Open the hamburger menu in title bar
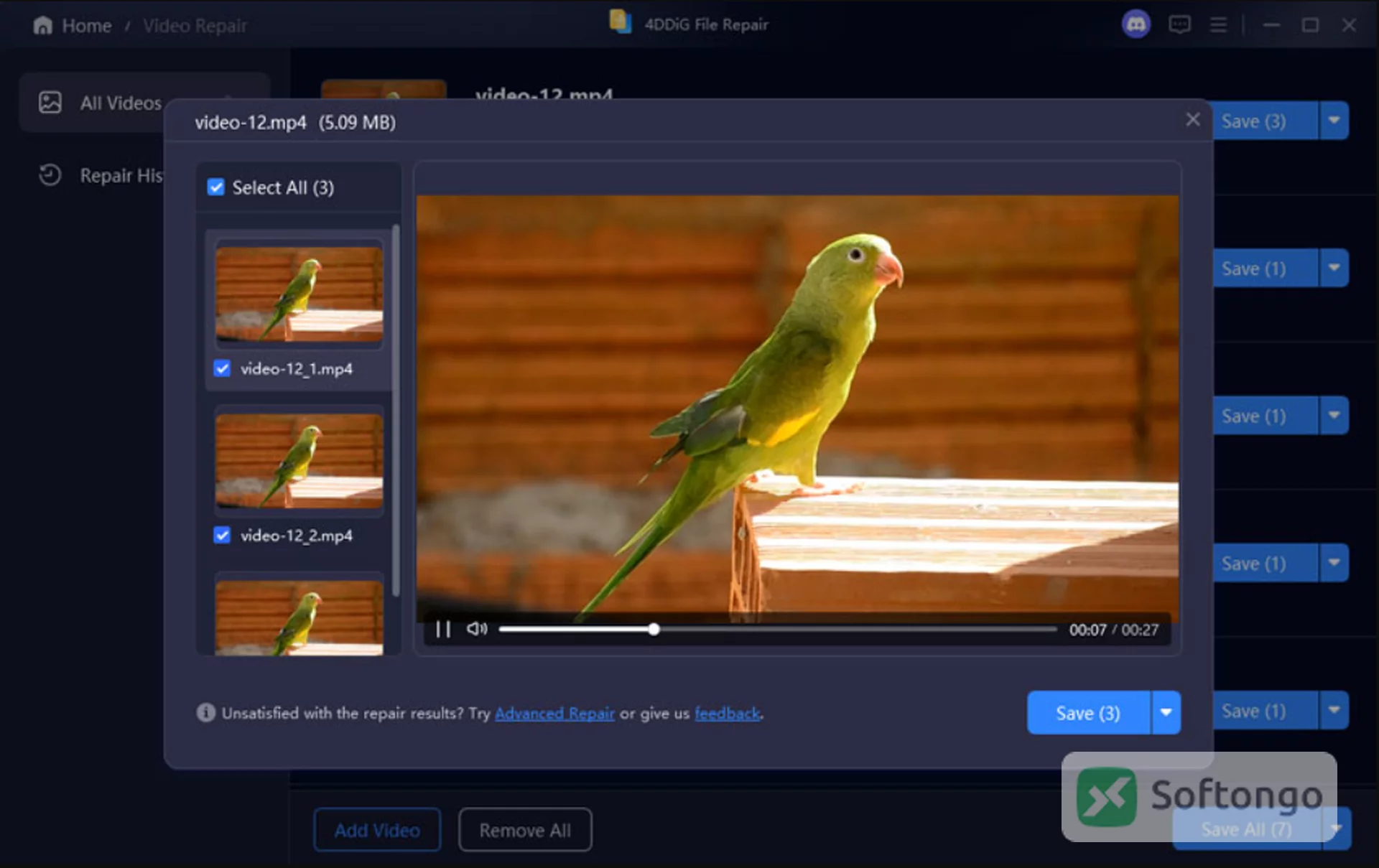The image size is (1379, 868). click(x=1218, y=25)
